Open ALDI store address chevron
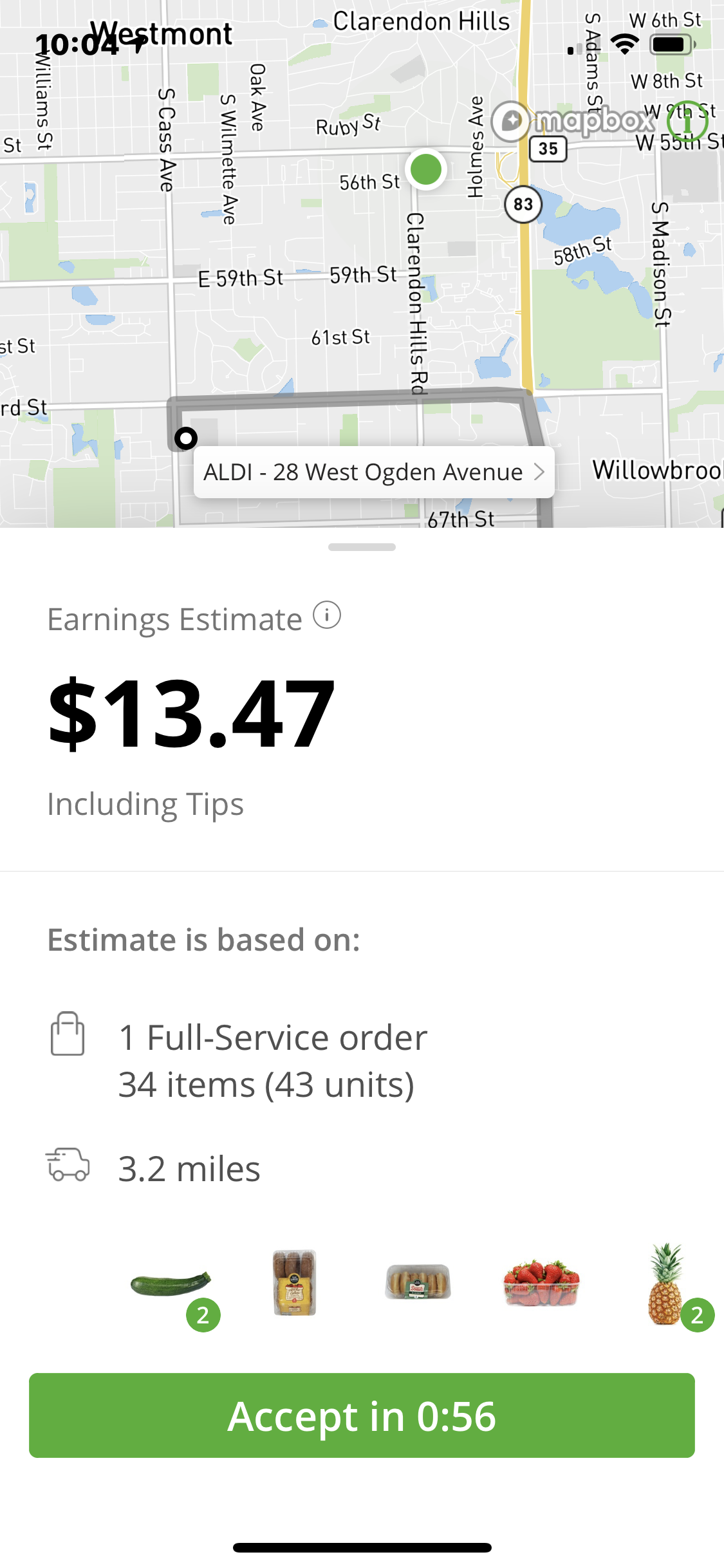Viewport: 724px width, 1568px height. pos(539,472)
